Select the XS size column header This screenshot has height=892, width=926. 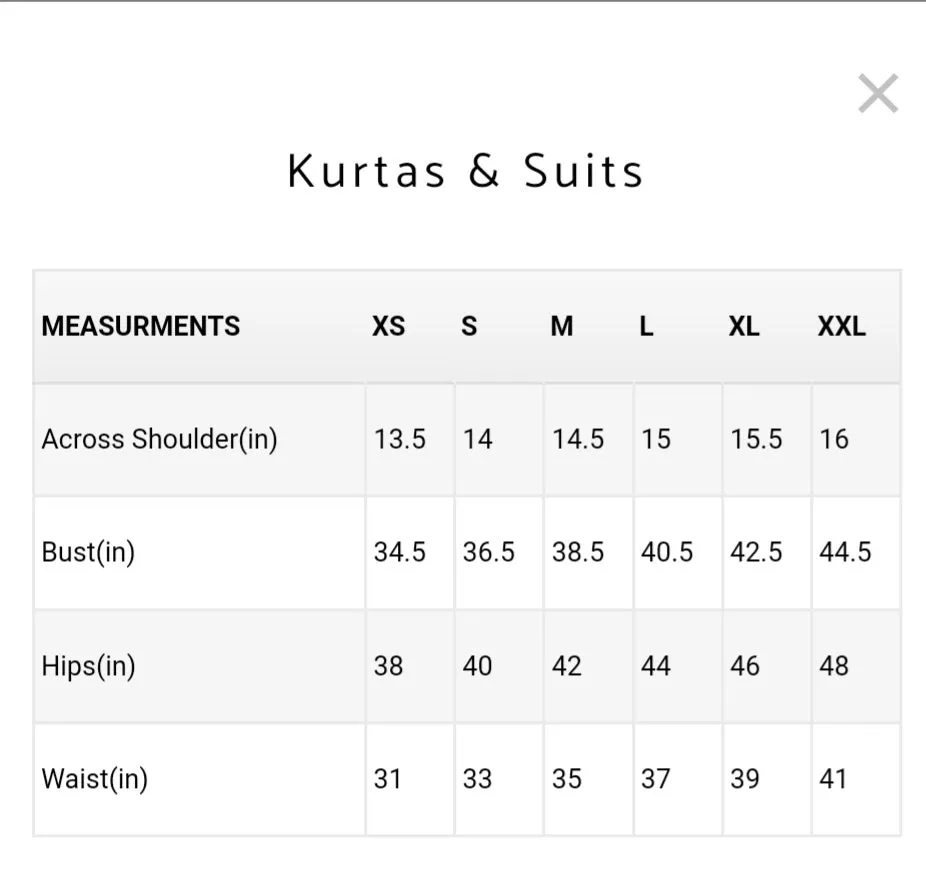point(389,326)
